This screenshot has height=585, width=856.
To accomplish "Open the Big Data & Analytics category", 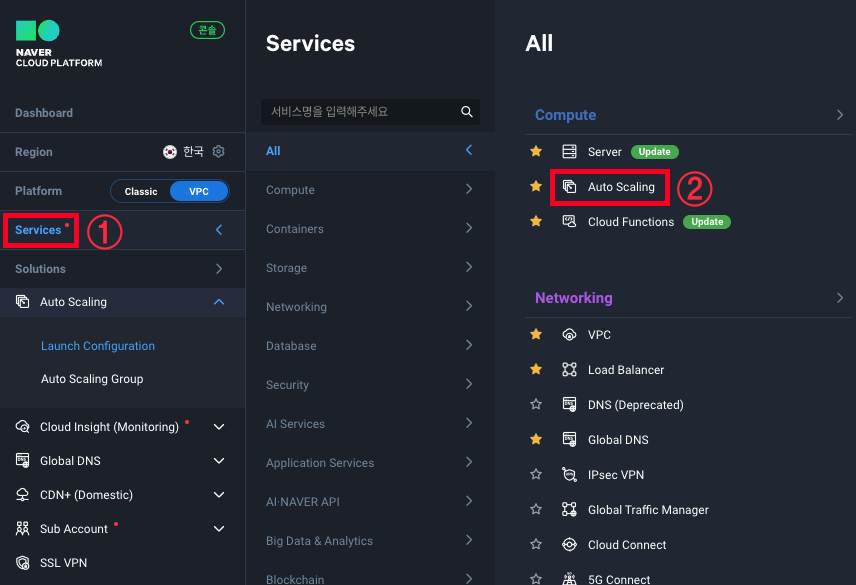I will point(370,541).
